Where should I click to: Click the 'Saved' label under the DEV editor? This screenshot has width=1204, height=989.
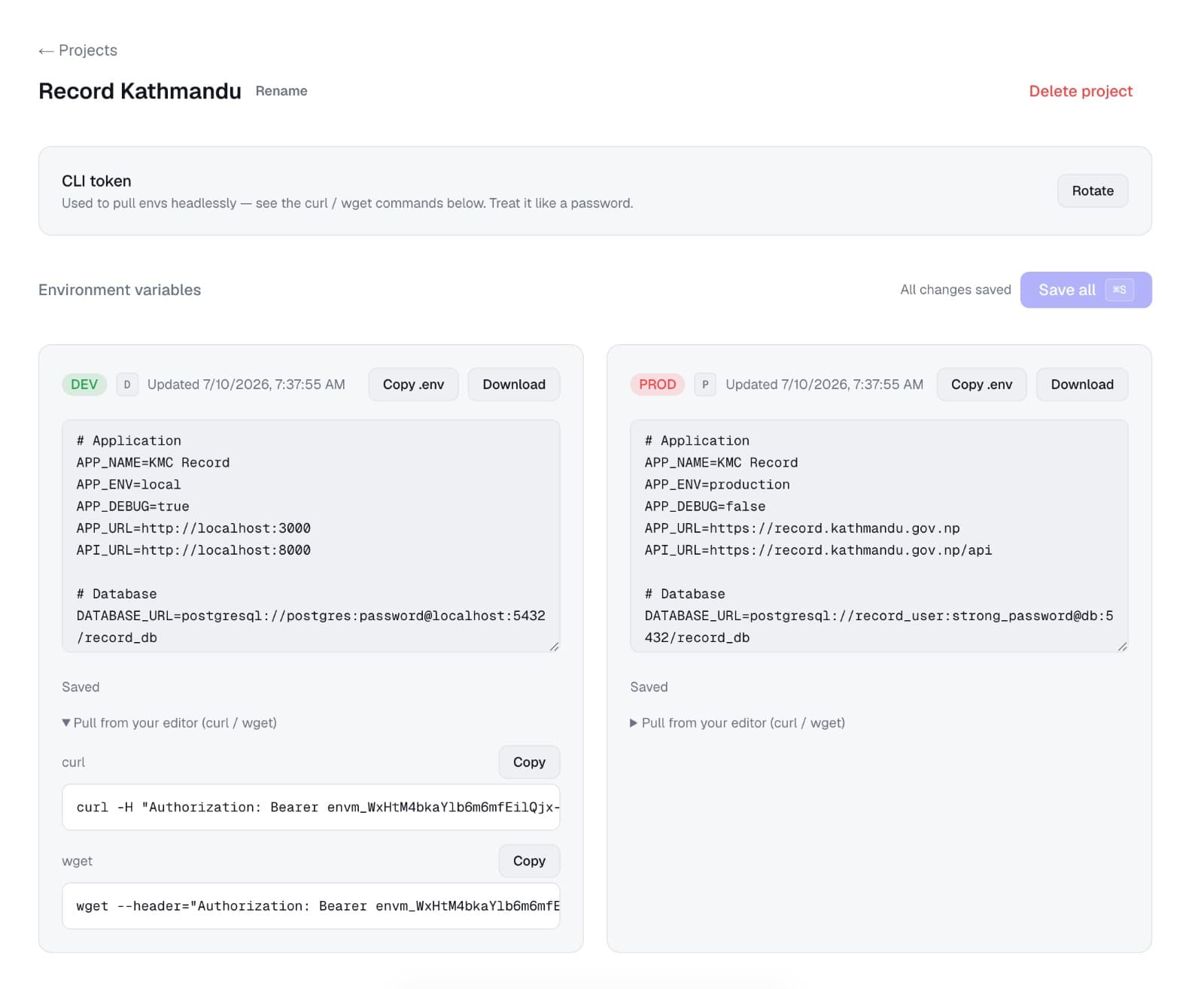81,687
